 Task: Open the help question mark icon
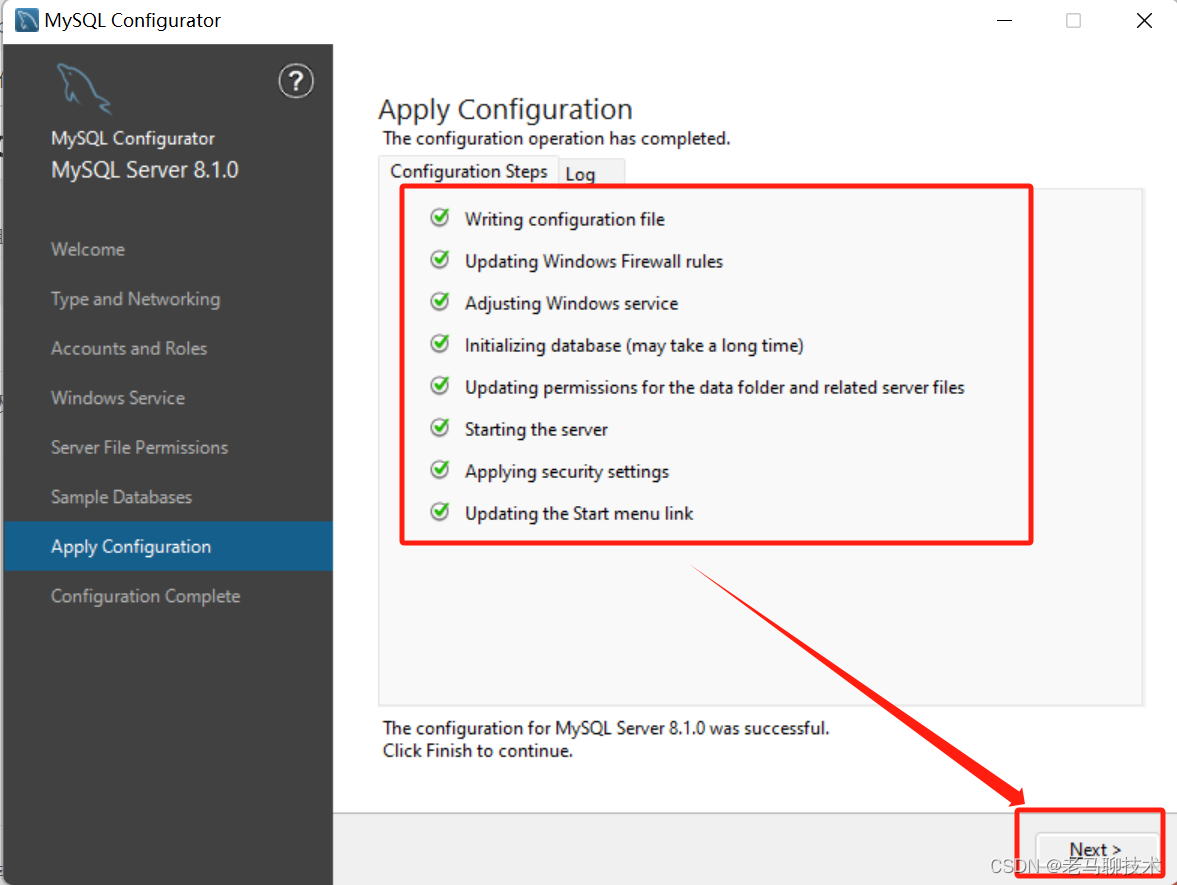(296, 81)
